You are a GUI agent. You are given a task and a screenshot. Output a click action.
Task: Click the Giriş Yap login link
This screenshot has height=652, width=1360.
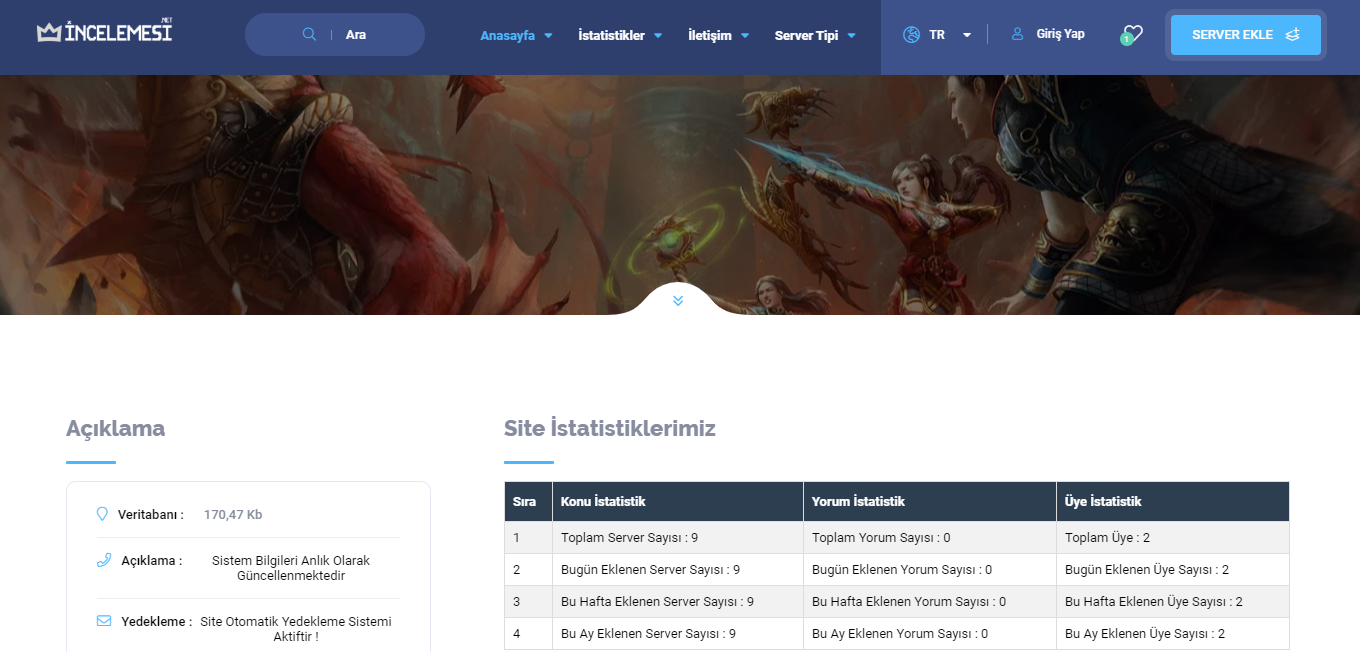point(1060,34)
